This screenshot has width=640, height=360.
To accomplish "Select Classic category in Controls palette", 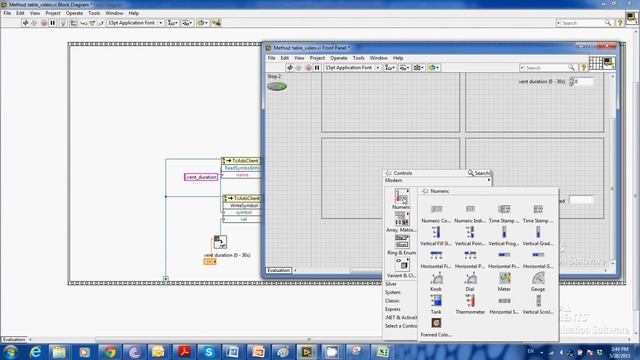I will point(392,301).
